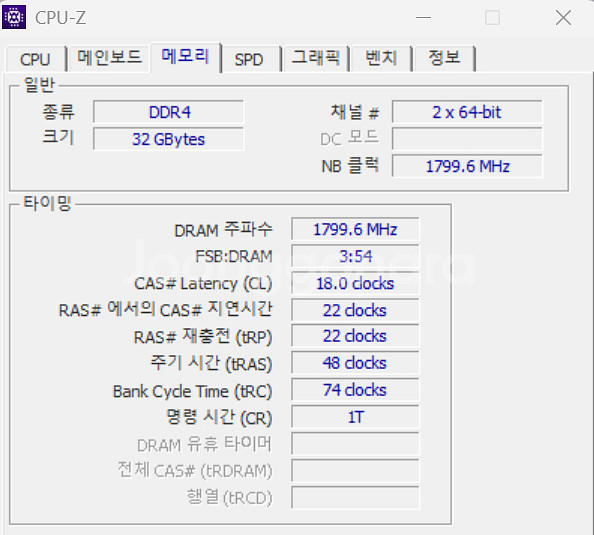Image resolution: width=594 pixels, height=535 pixels.
Task: Click the NB 클럭 label
Action: pyautogui.click(x=350, y=166)
